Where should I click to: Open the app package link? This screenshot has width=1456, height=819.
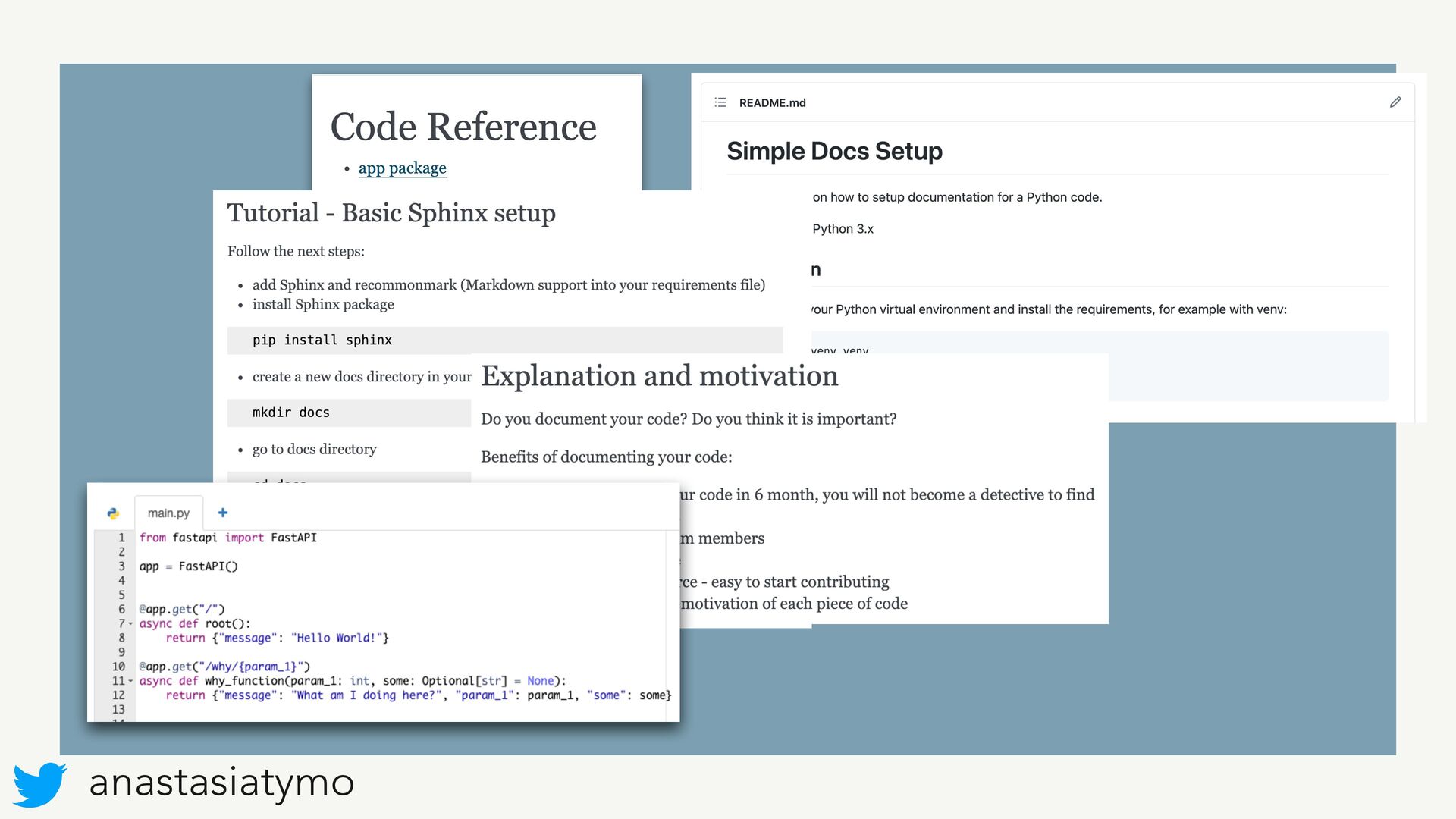click(x=402, y=168)
